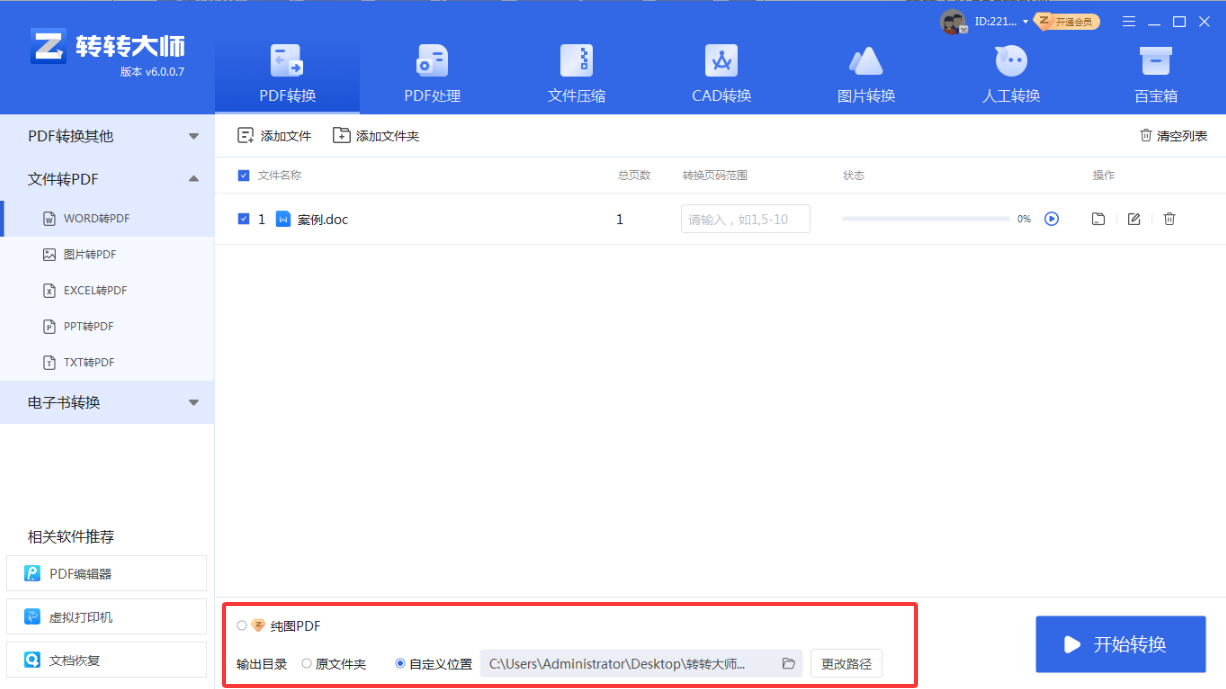This screenshot has width=1226, height=689.
Task: Select the 图片转换 tab
Action: 866,74
